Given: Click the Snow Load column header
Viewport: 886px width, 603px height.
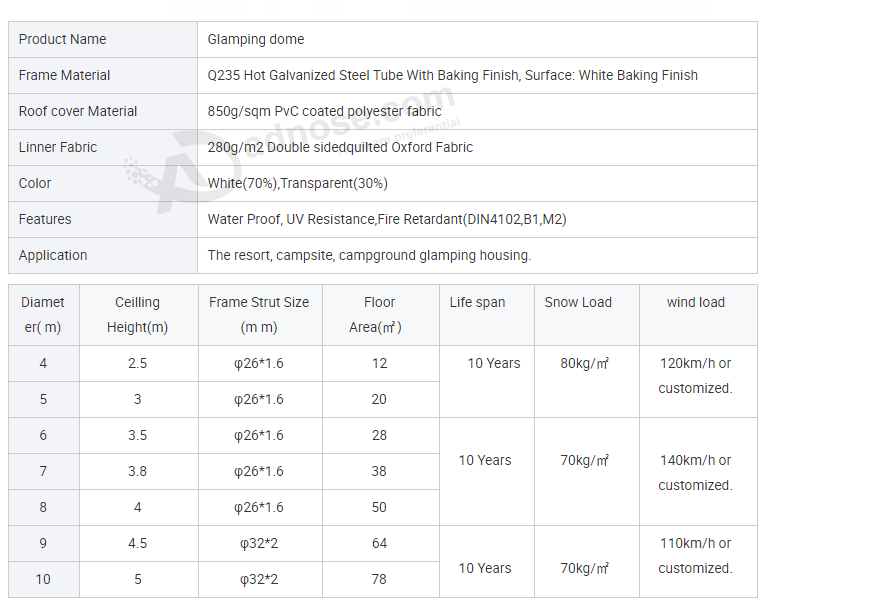Looking at the screenshot, I should pos(578,302).
